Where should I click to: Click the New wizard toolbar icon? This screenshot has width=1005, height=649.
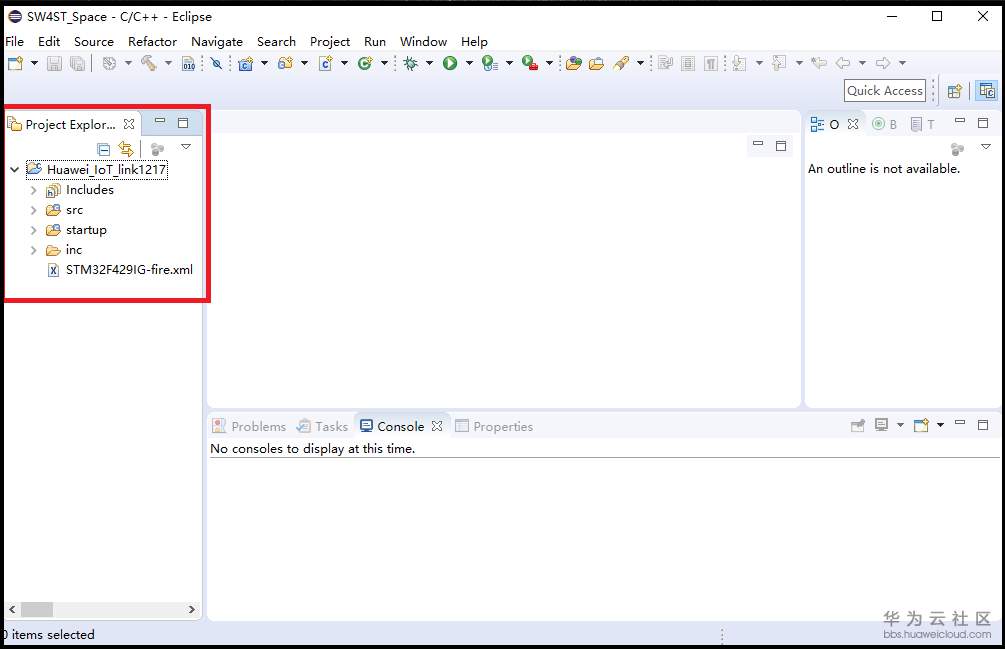[x=15, y=63]
